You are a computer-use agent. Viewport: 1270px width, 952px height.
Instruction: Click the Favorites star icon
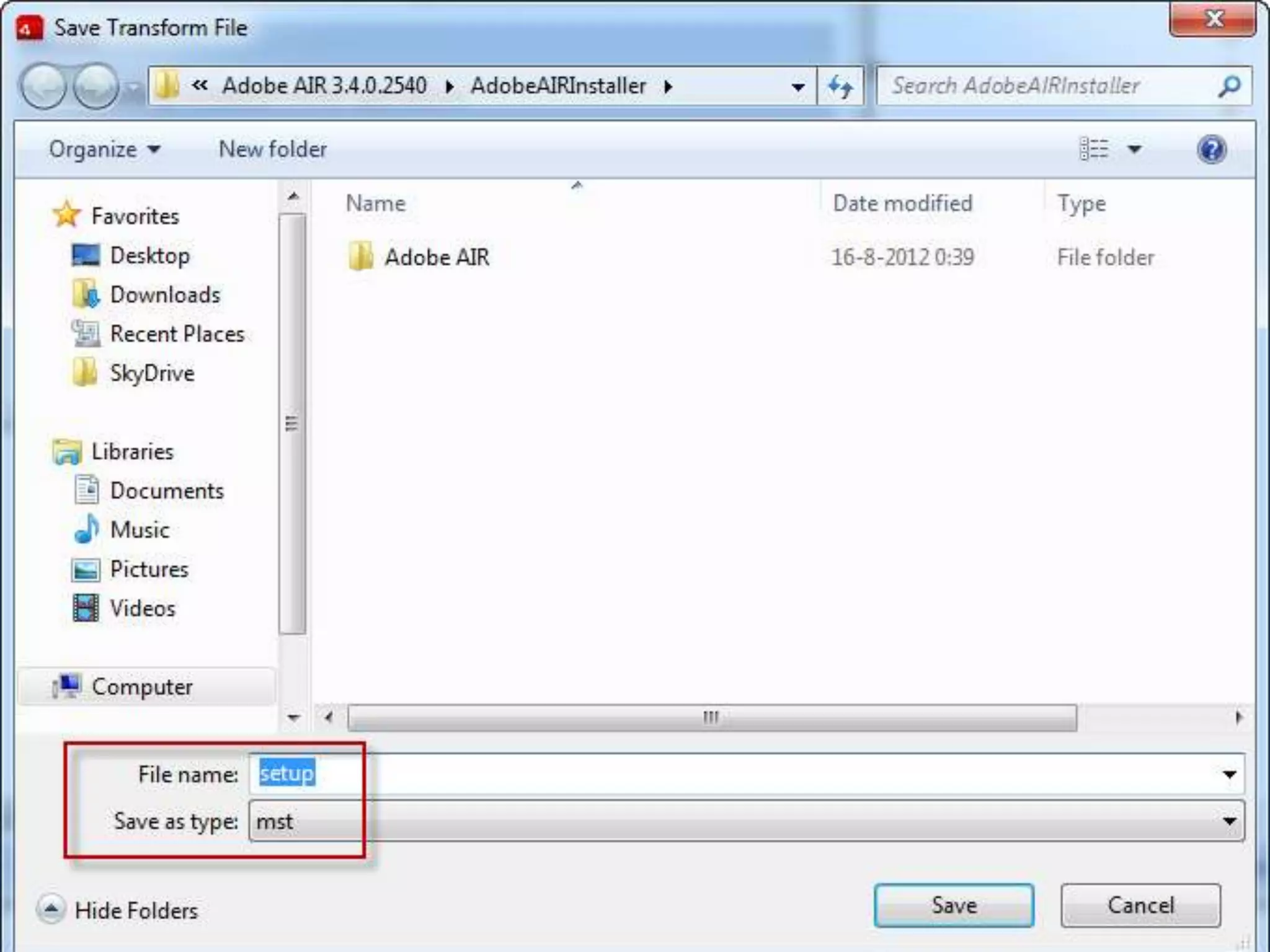[66, 214]
